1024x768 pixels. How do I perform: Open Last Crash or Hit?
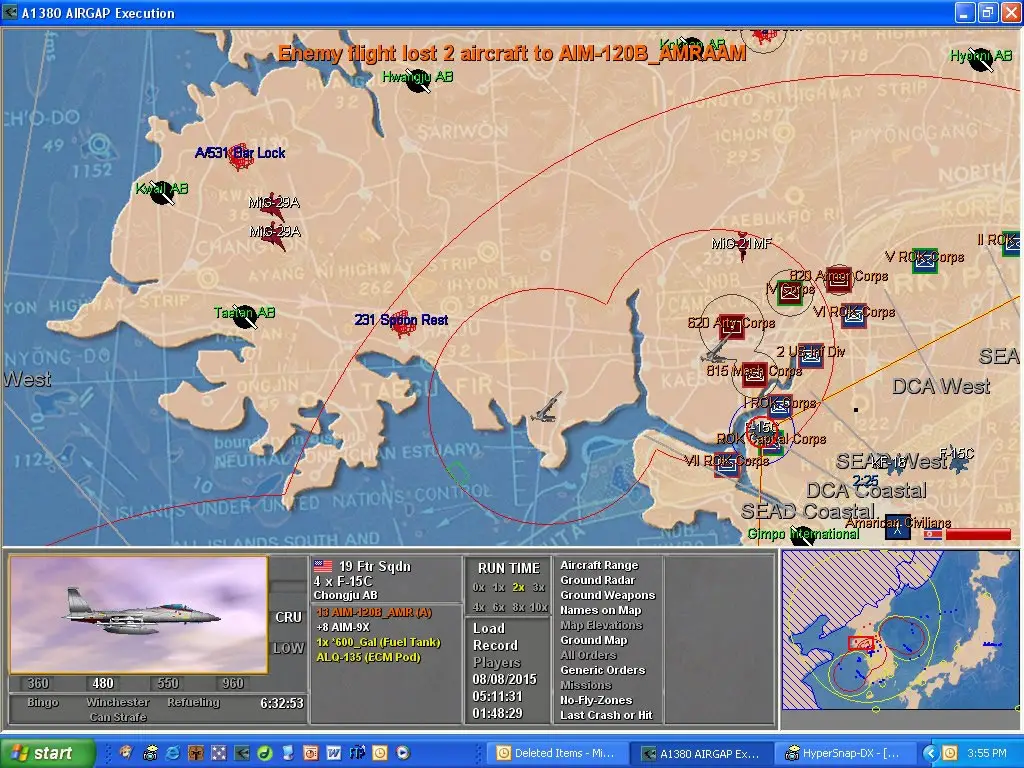click(606, 716)
